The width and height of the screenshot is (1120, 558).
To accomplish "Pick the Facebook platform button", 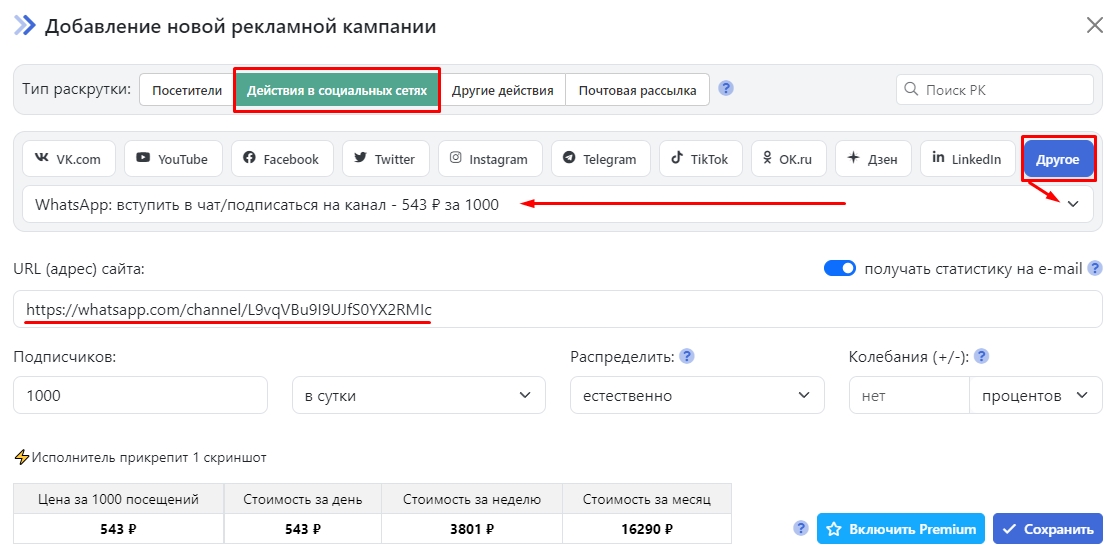I will (x=281, y=159).
